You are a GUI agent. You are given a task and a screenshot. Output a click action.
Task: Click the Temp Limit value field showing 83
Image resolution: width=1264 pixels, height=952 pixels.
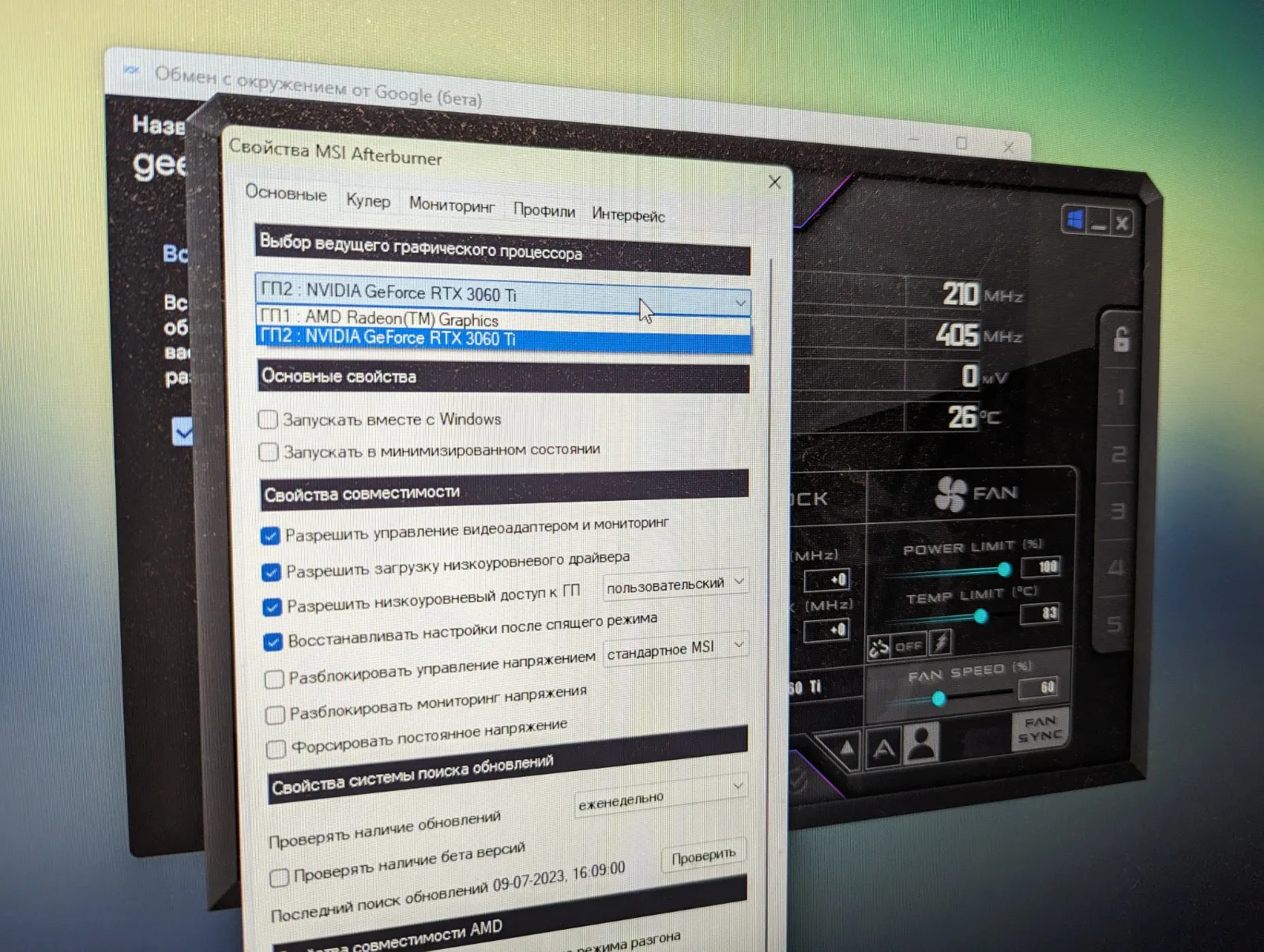pos(1040,613)
